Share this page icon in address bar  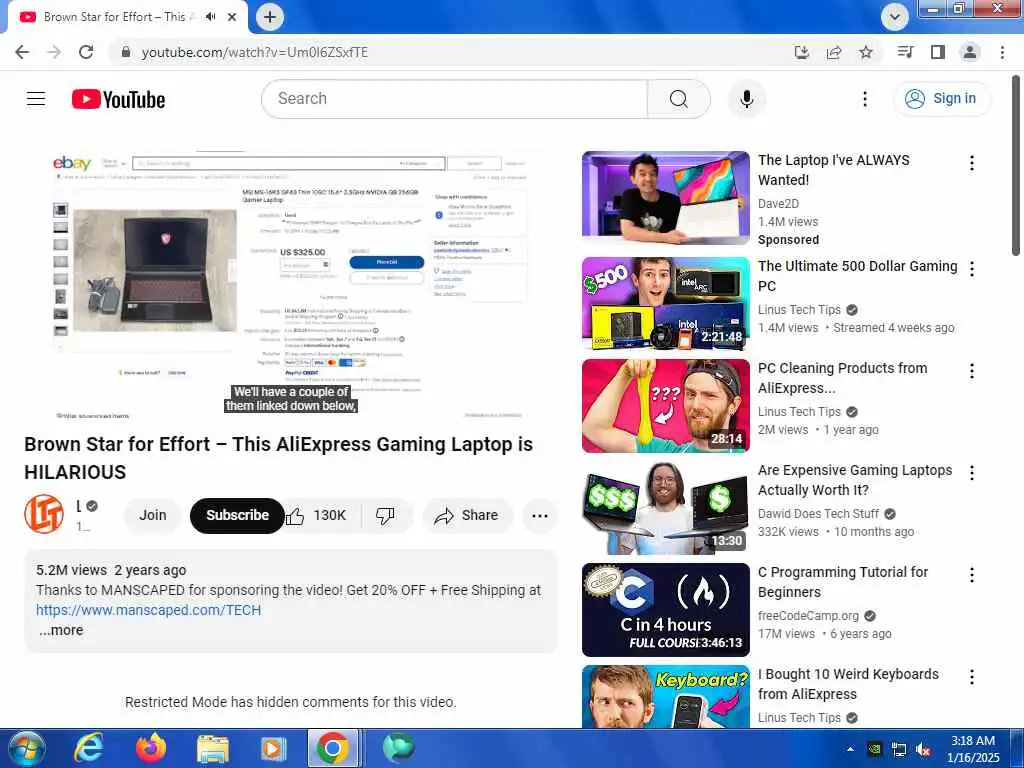(x=834, y=52)
